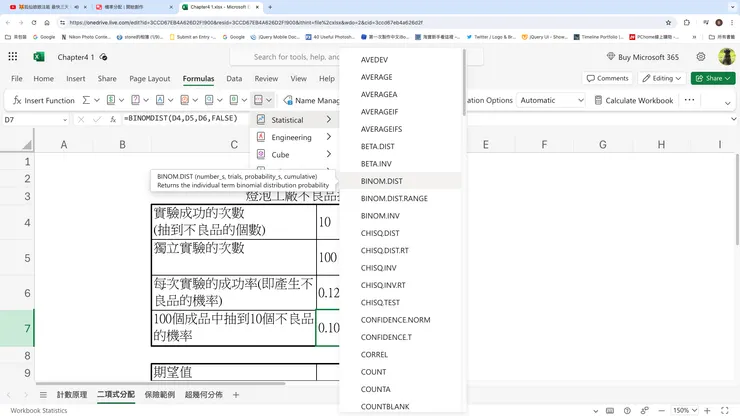The height and width of the screenshot is (416, 740).
Task: Click the zoom out minus icon
Action: coord(661,410)
